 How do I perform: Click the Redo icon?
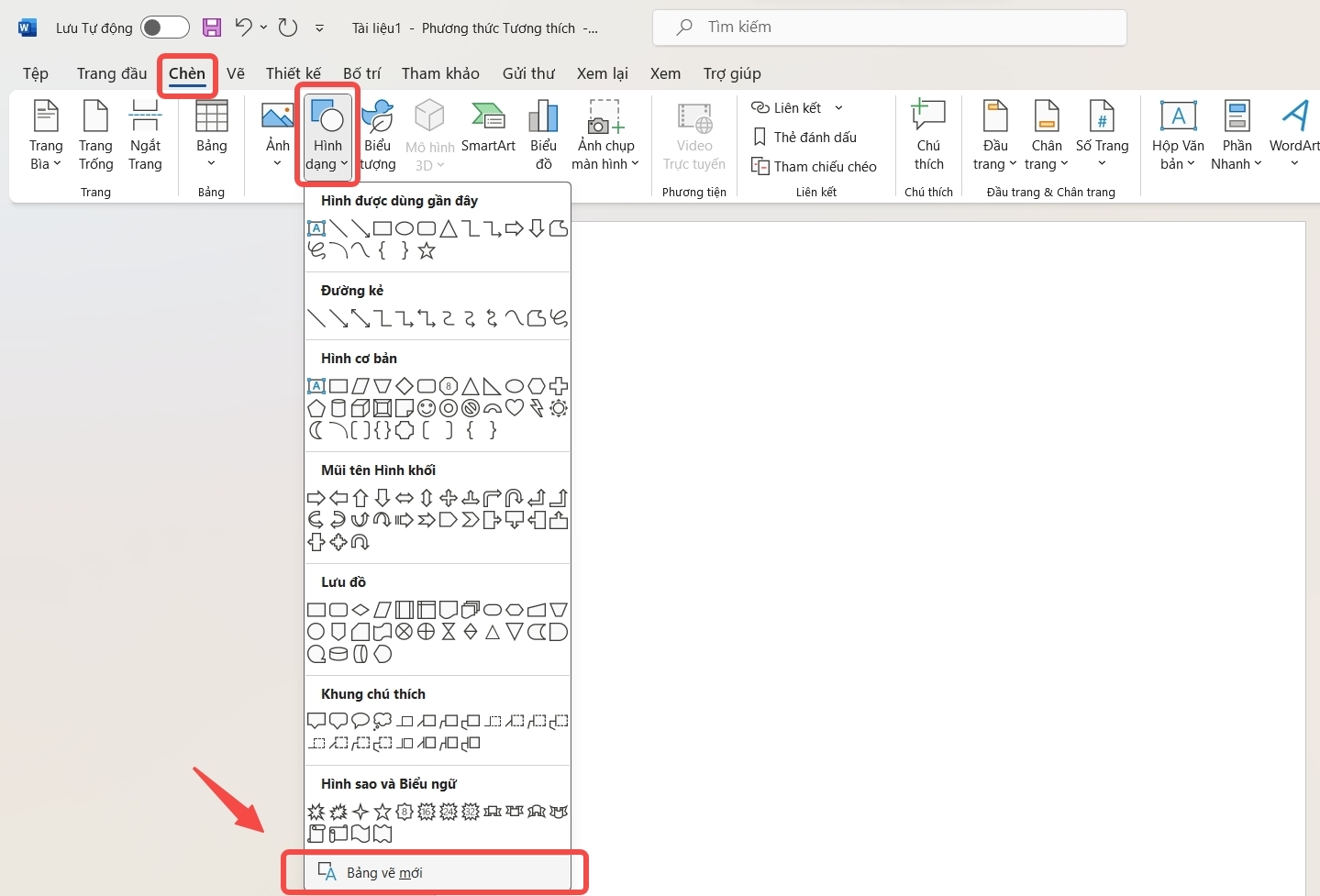(x=288, y=28)
